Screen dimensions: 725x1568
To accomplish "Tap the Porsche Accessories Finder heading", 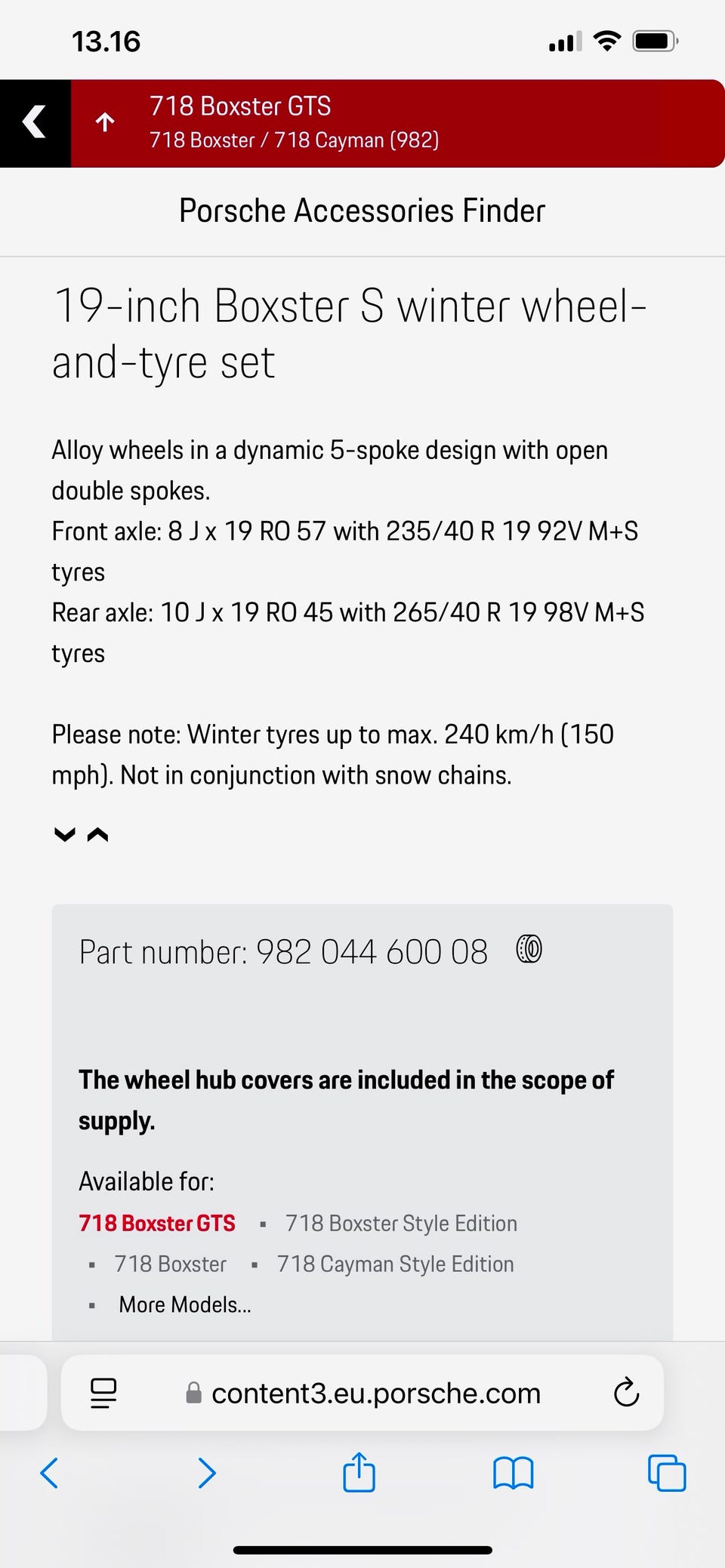I will pyautogui.click(x=362, y=211).
